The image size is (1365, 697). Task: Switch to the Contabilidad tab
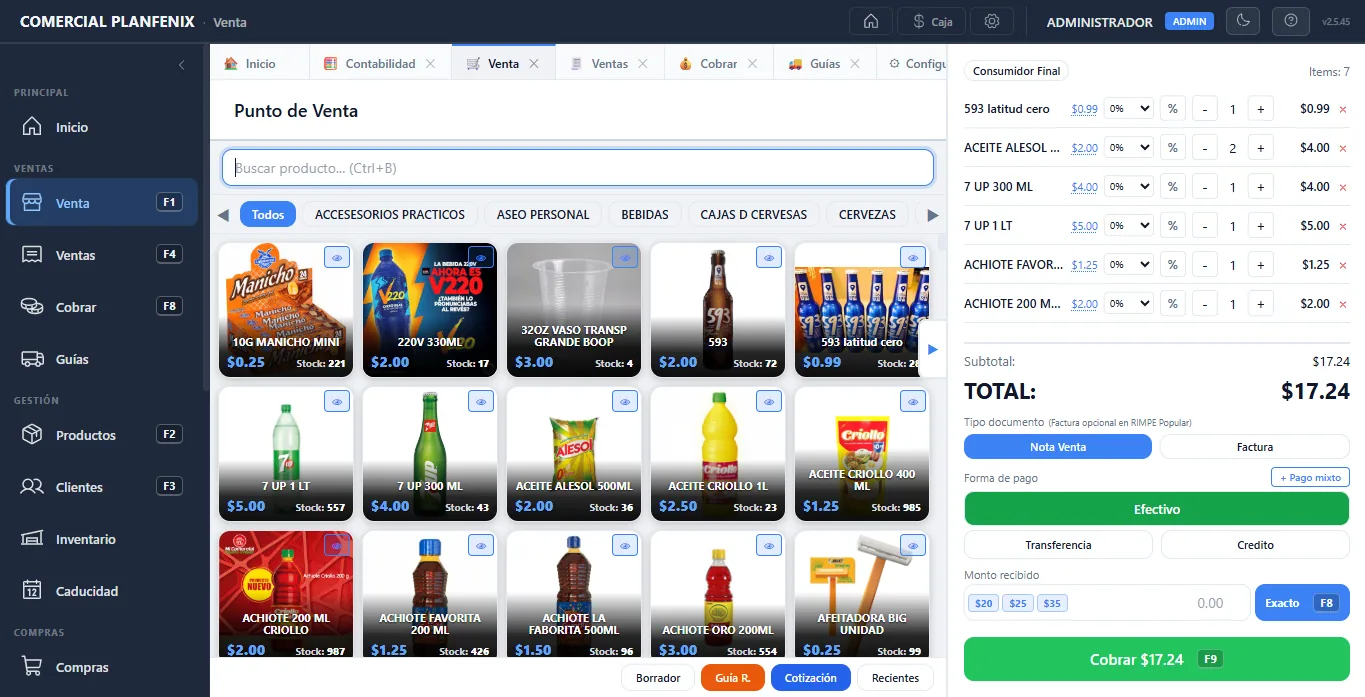(380, 63)
